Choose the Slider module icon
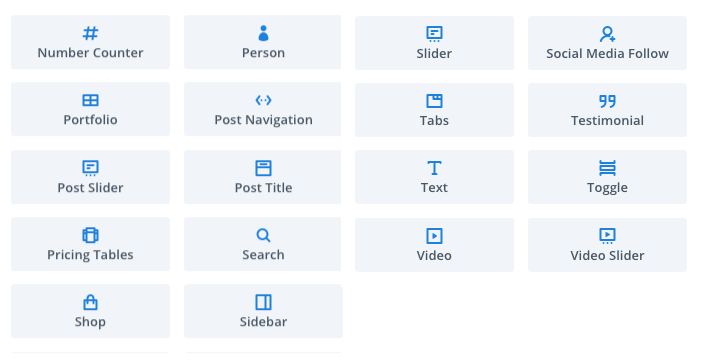 (434, 34)
